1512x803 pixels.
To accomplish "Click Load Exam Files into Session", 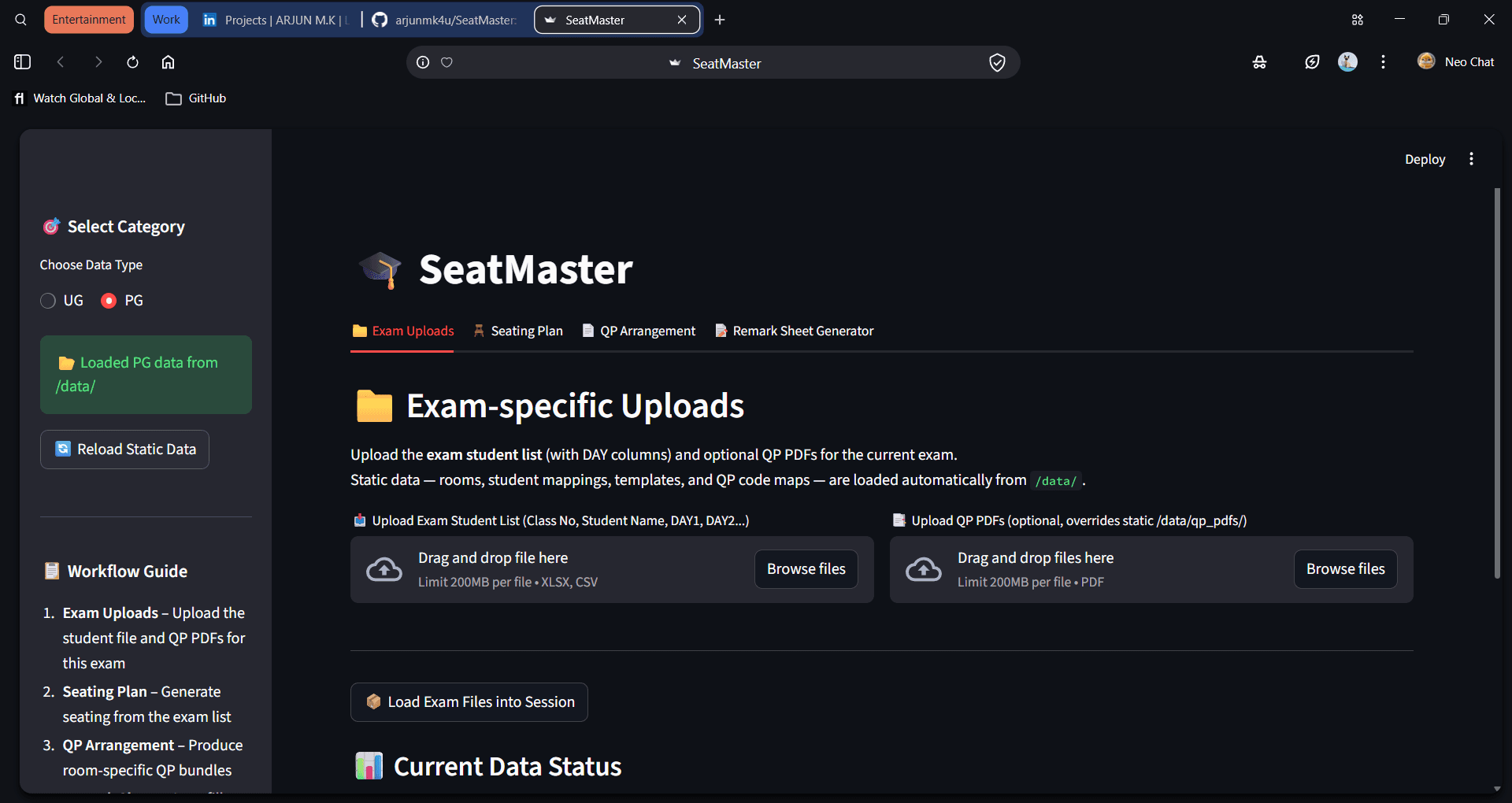I will point(469,702).
